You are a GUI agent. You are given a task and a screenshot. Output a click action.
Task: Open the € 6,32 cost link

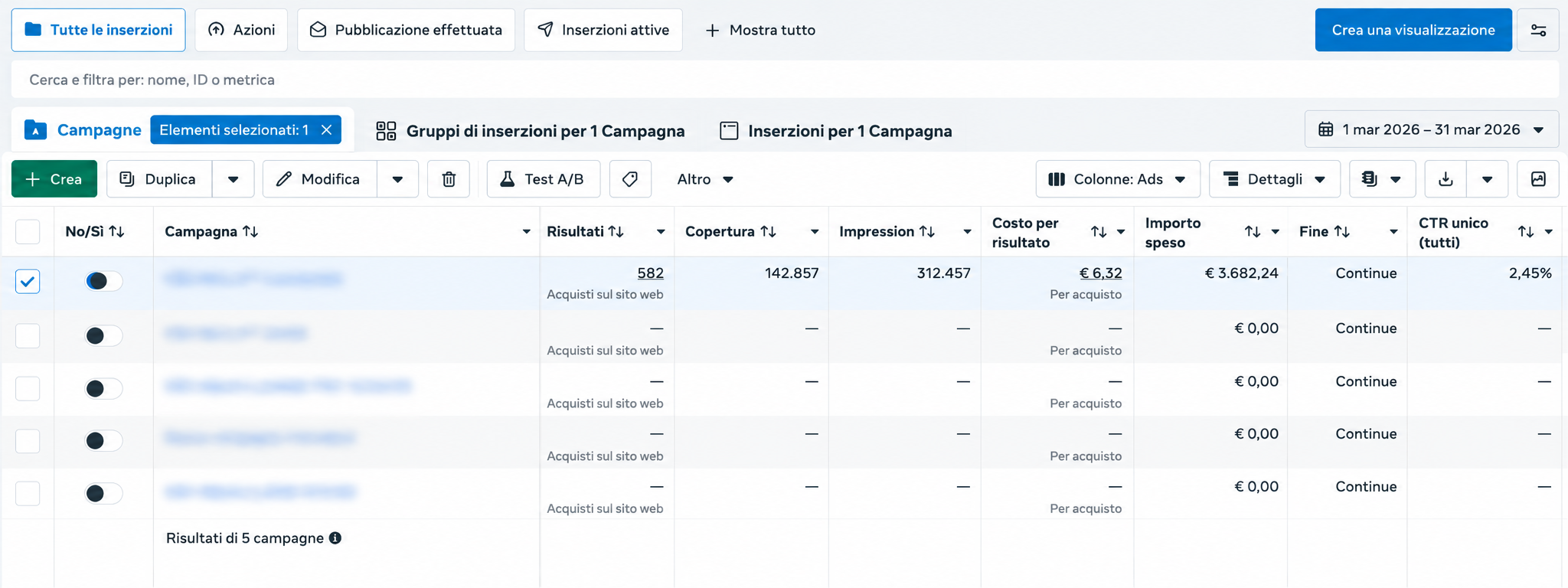[x=1101, y=273]
